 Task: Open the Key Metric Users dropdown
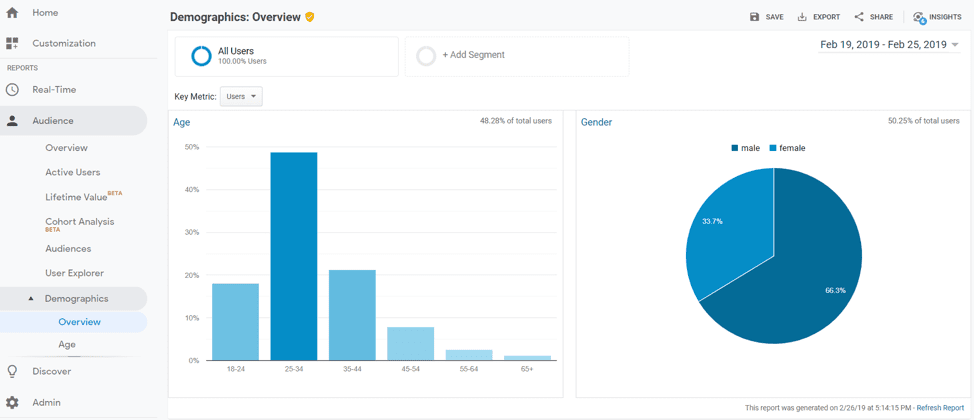(241, 97)
